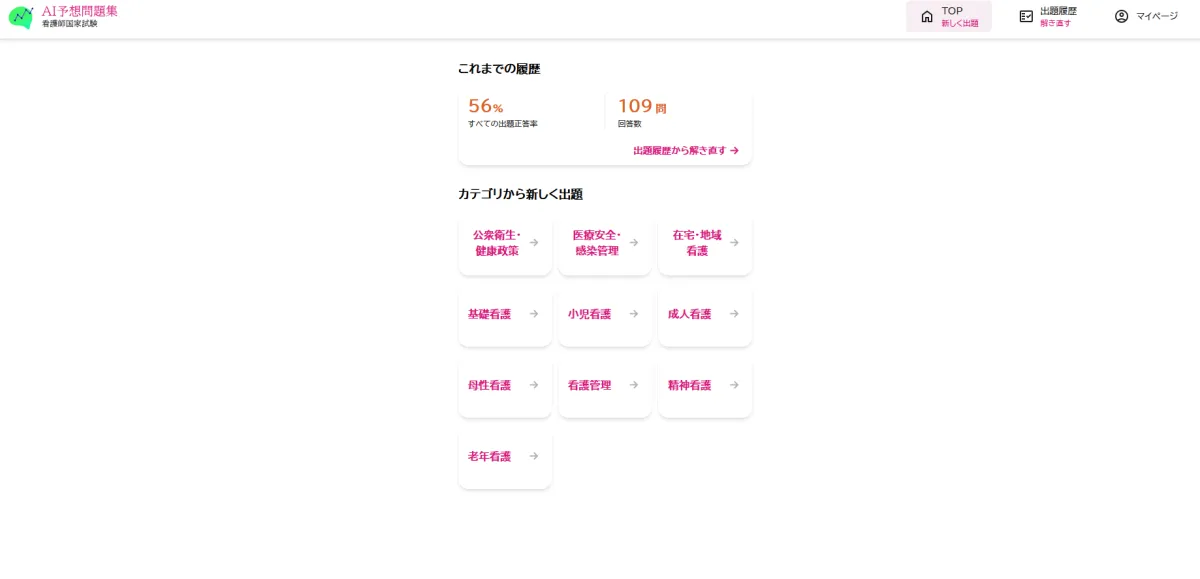Click the AI予想問題集 logo icon
Viewport: 1200px width, 579px height.
pos(21,17)
